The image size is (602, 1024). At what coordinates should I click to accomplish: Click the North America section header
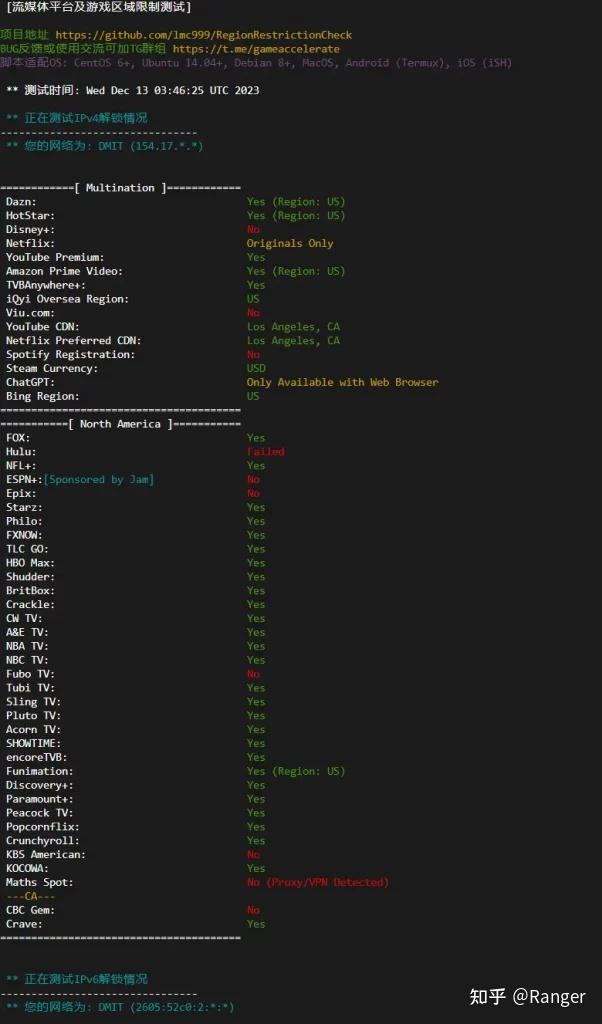(120, 424)
